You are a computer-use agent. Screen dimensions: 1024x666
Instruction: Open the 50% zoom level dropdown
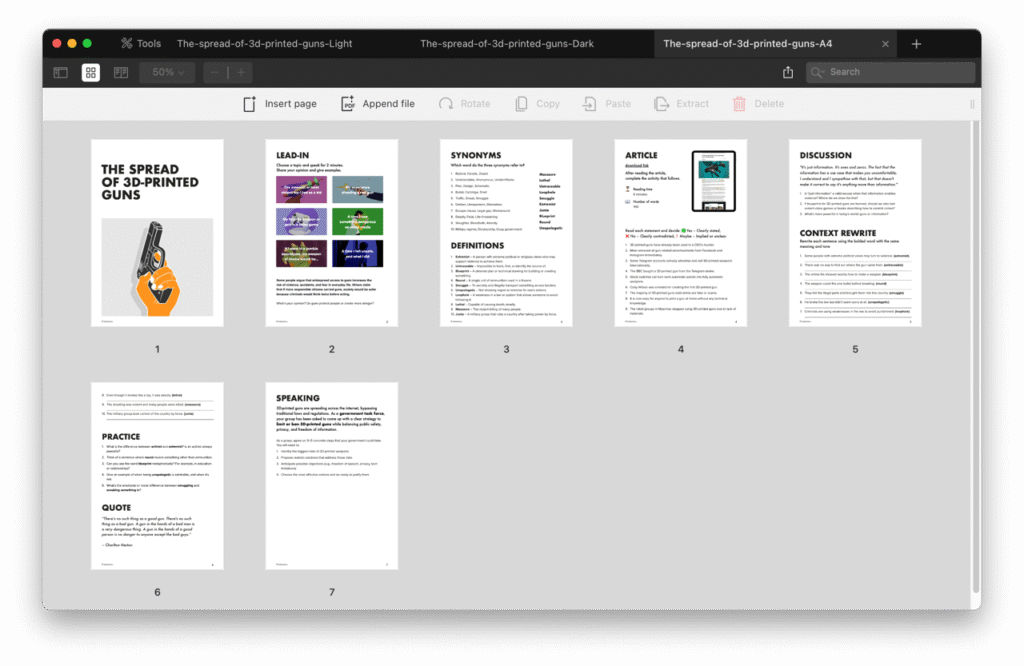tap(167, 73)
